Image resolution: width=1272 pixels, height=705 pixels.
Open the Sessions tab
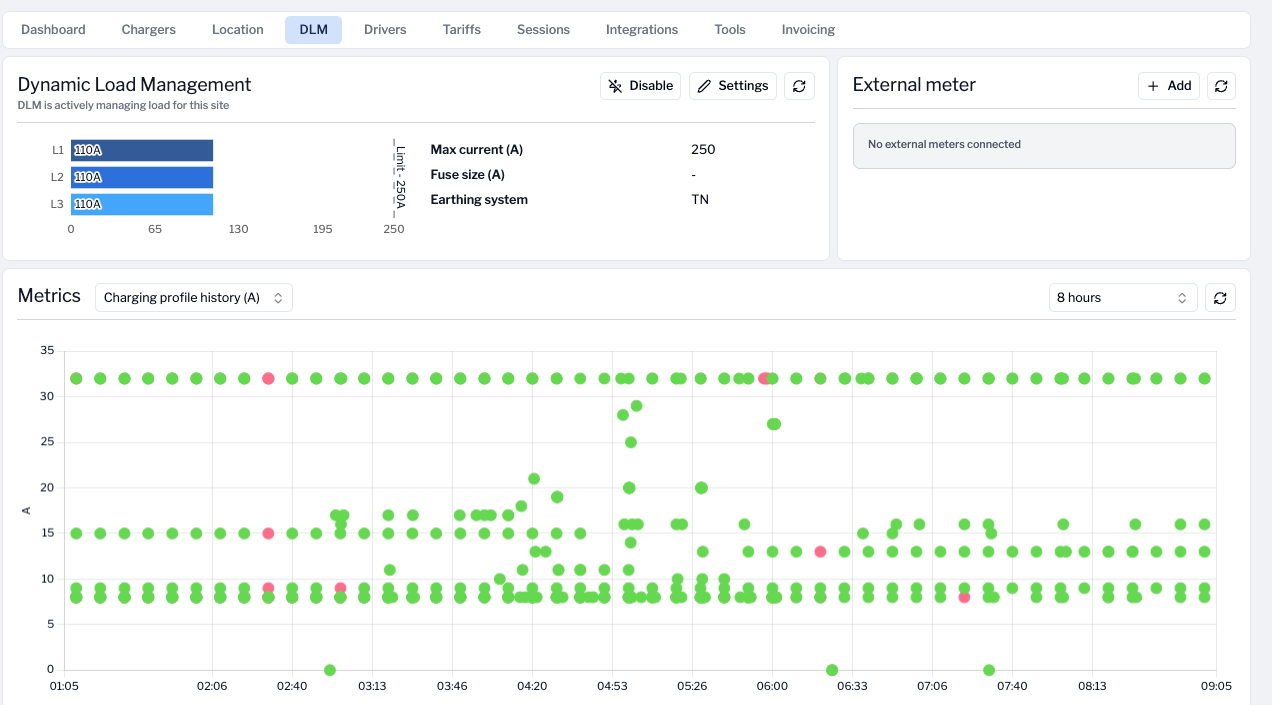(x=543, y=29)
